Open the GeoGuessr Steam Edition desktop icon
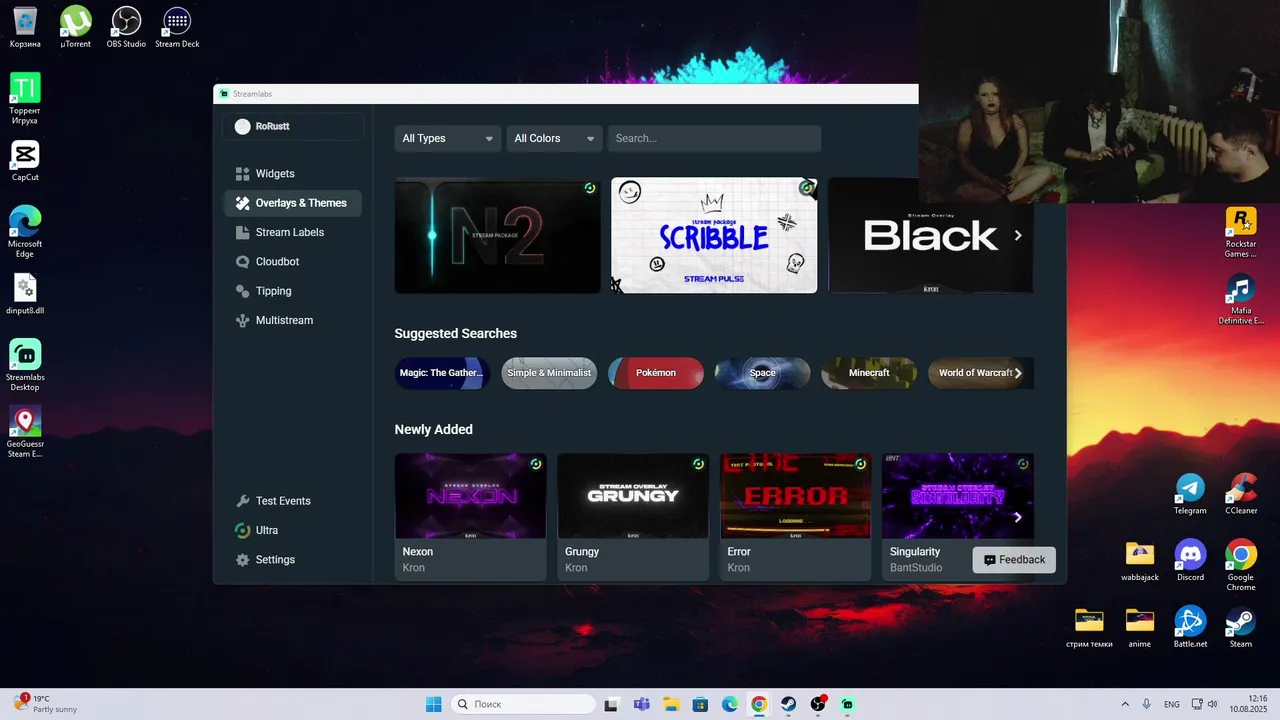The height and width of the screenshot is (720, 1280). (25, 432)
